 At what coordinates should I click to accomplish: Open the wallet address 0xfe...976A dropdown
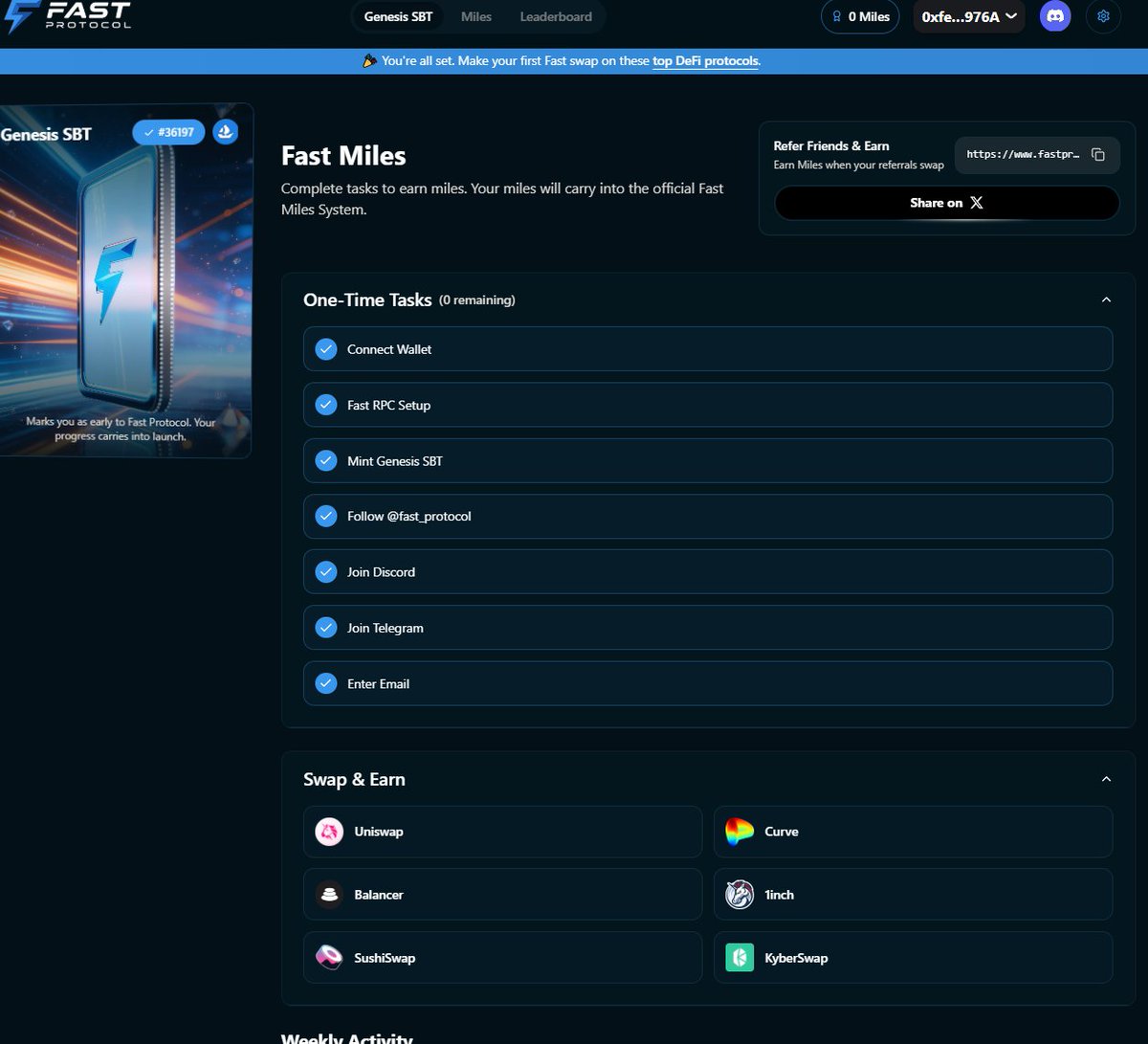click(969, 16)
